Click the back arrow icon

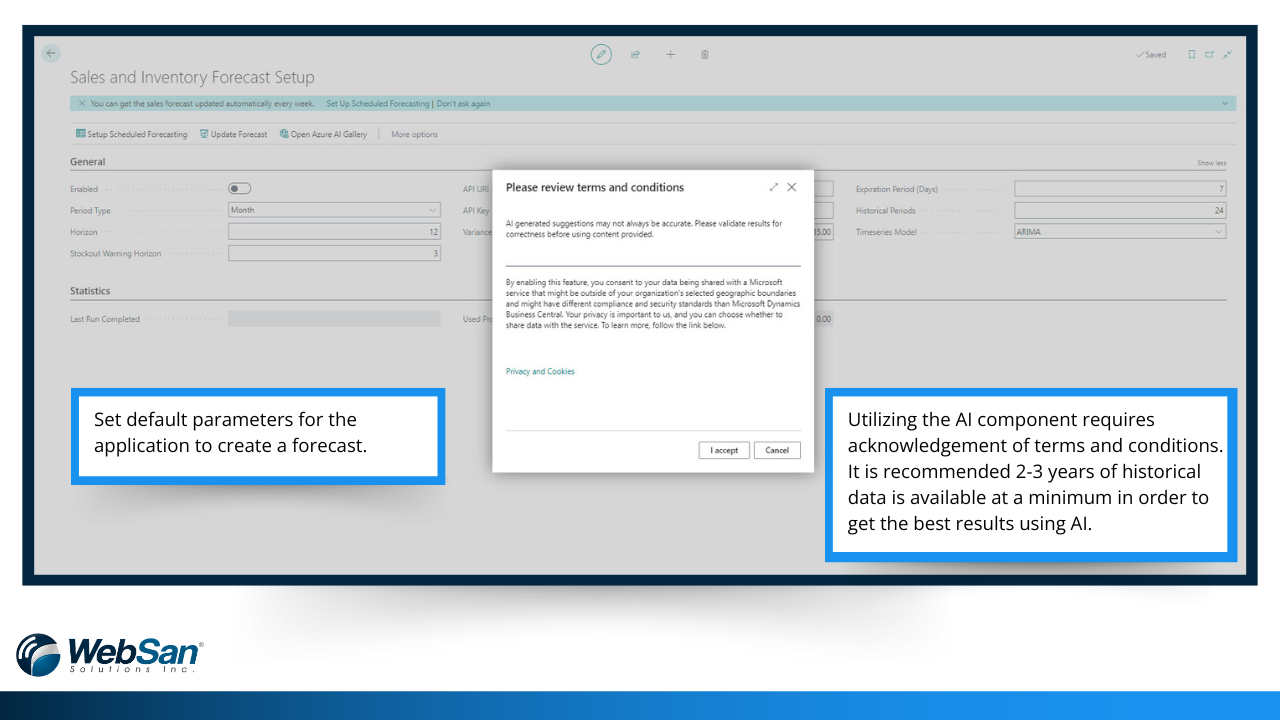52,53
